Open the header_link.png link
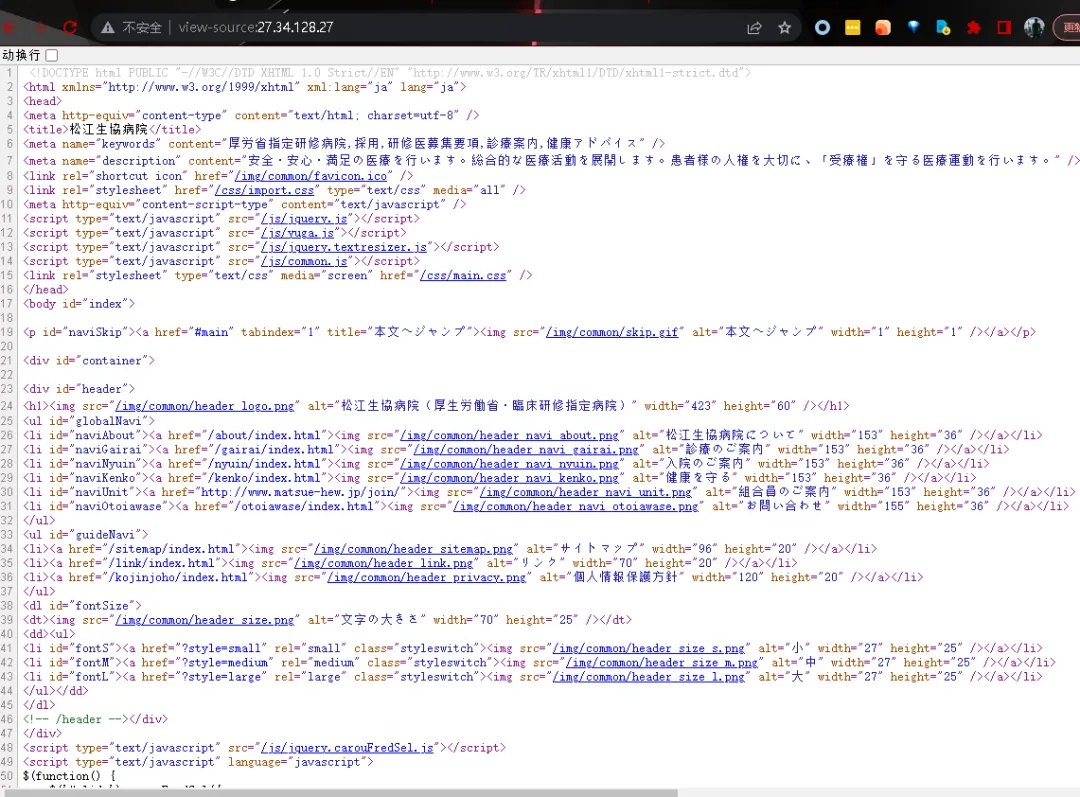 coord(384,563)
